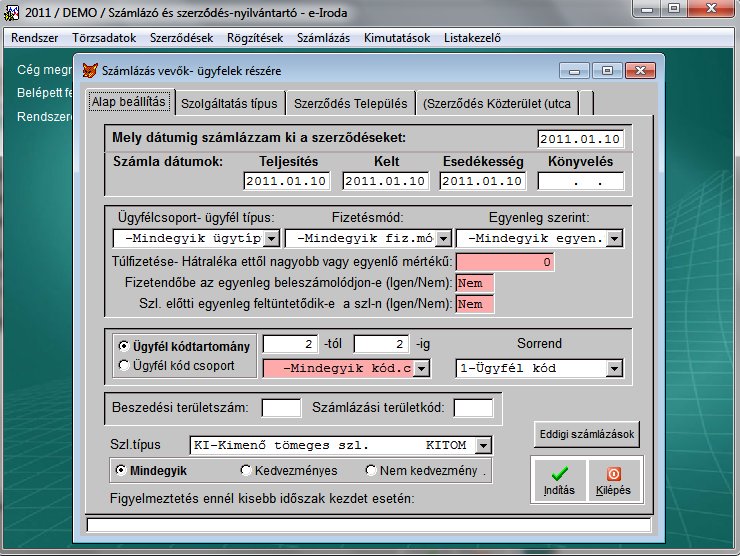Open the Szerződés Település tab
The image size is (740, 556).
tap(350, 102)
